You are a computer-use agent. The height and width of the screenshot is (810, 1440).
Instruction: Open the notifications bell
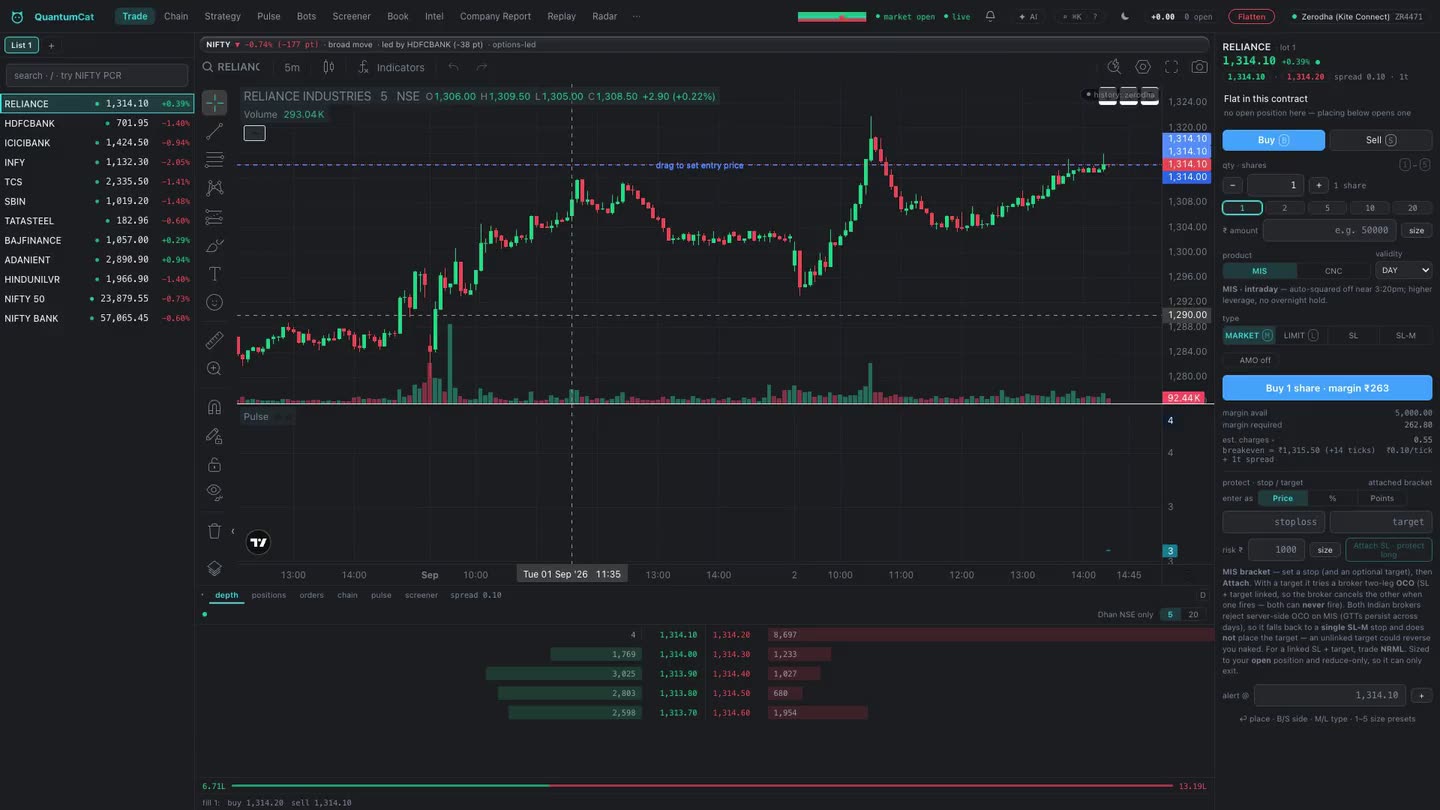tap(990, 16)
